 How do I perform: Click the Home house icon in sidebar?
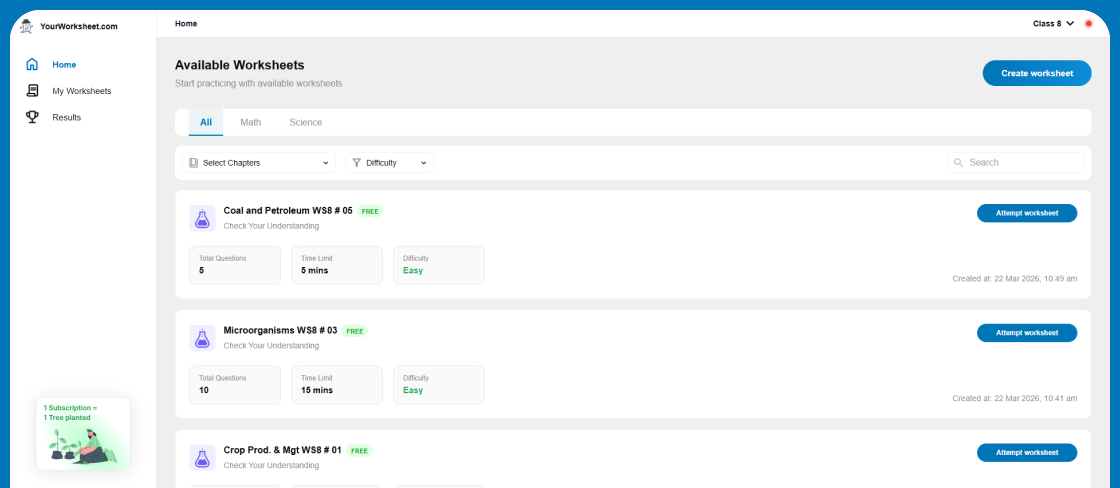click(32, 64)
